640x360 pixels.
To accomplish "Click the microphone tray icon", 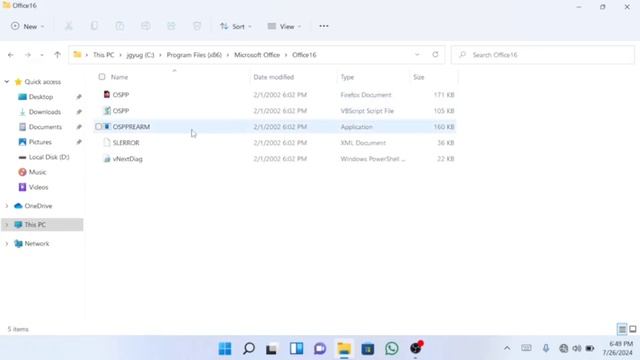I will tap(546, 348).
